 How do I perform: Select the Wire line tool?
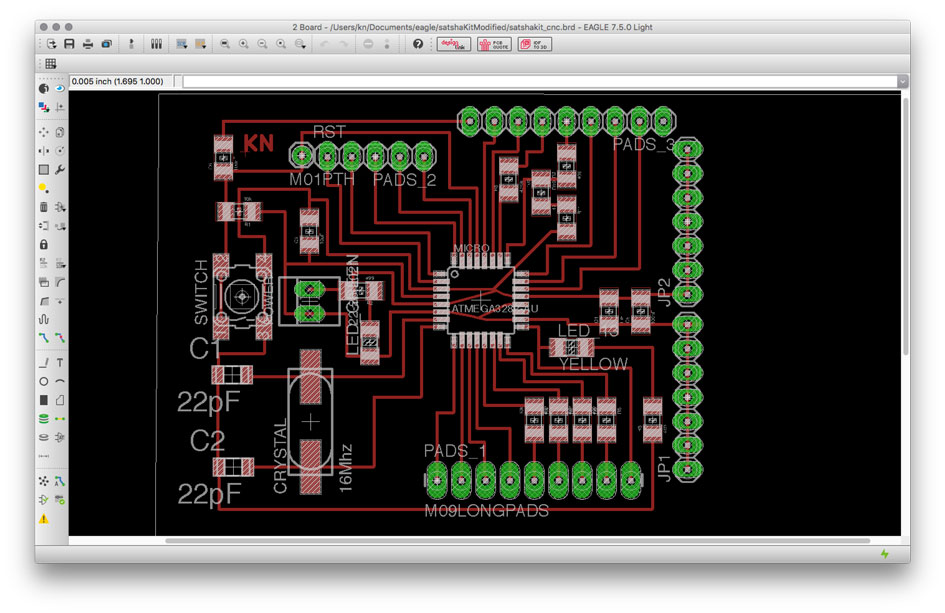pyautogui.click(x=43, y=363)
